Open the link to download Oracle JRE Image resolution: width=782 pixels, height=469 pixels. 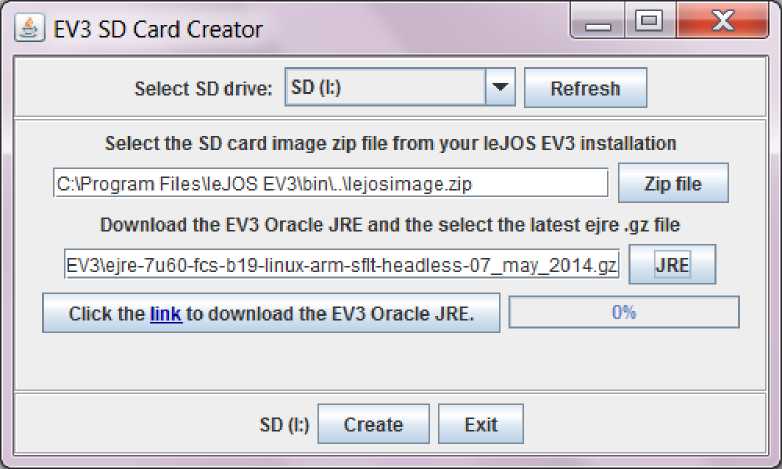coord(166,314)
